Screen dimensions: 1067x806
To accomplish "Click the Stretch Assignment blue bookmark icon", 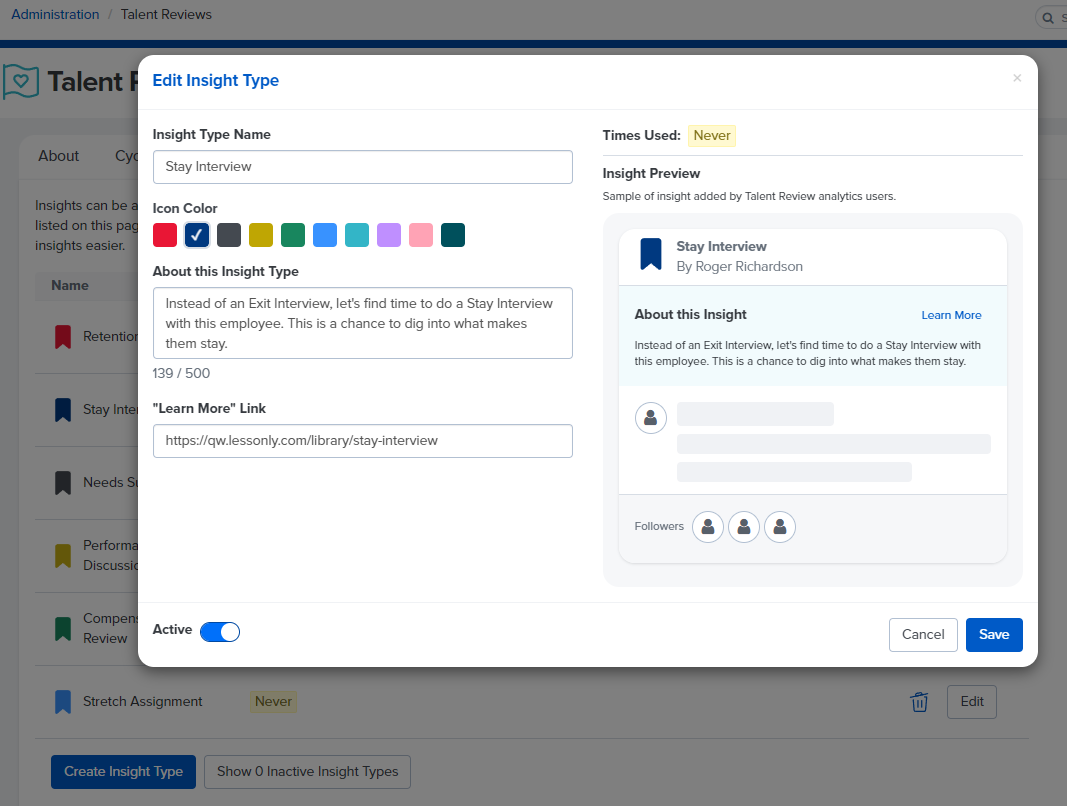I will pyautogui.click(x=63, y=702).
